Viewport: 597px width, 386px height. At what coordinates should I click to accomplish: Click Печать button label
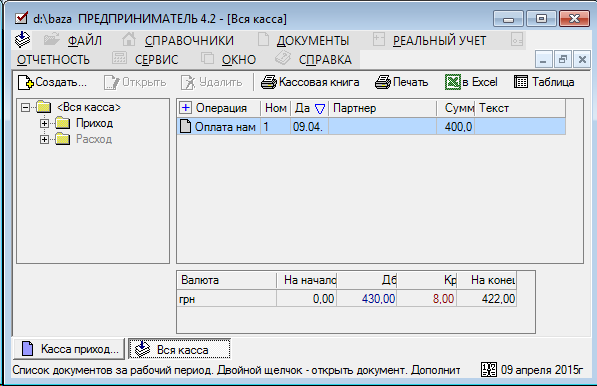tap(410, 82)
